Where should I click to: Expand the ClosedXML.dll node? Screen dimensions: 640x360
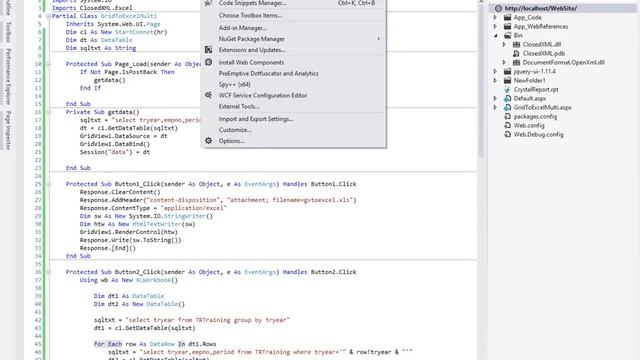[504, 44]
